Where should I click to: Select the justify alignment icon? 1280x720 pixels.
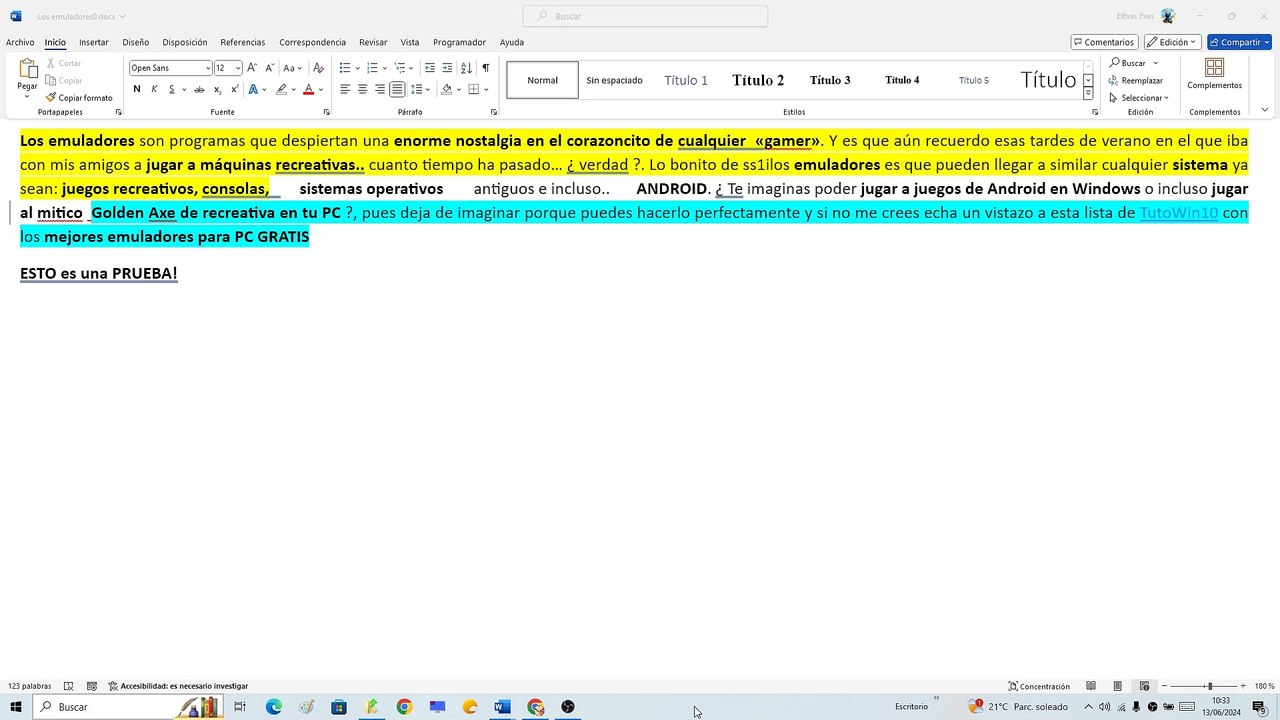(x=397, y=89)
